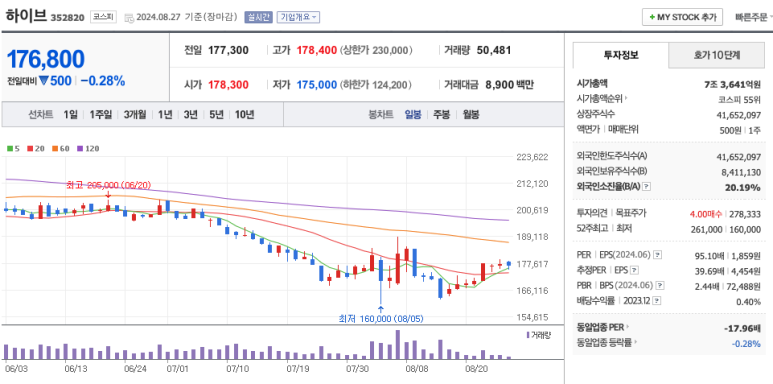Show the 주봉 weekly candle chart

pyautogui.click(x=441, y=115)
